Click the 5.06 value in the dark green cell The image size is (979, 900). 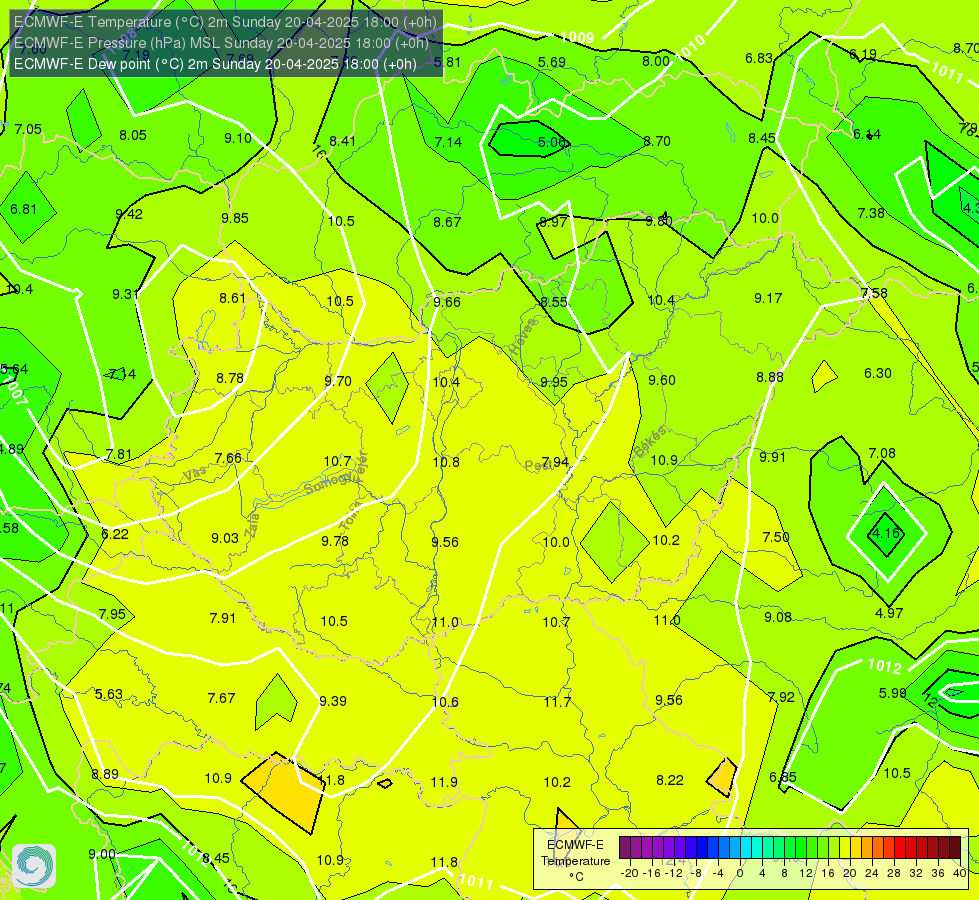click(551, 142)
